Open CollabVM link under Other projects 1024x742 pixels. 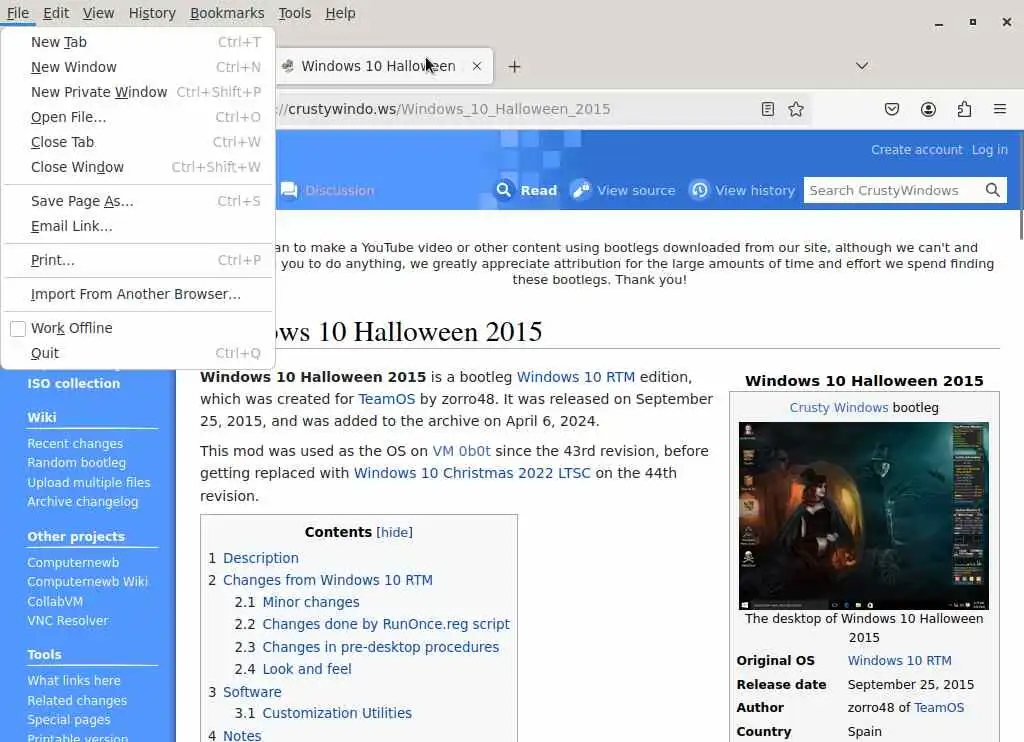point(55,602)
